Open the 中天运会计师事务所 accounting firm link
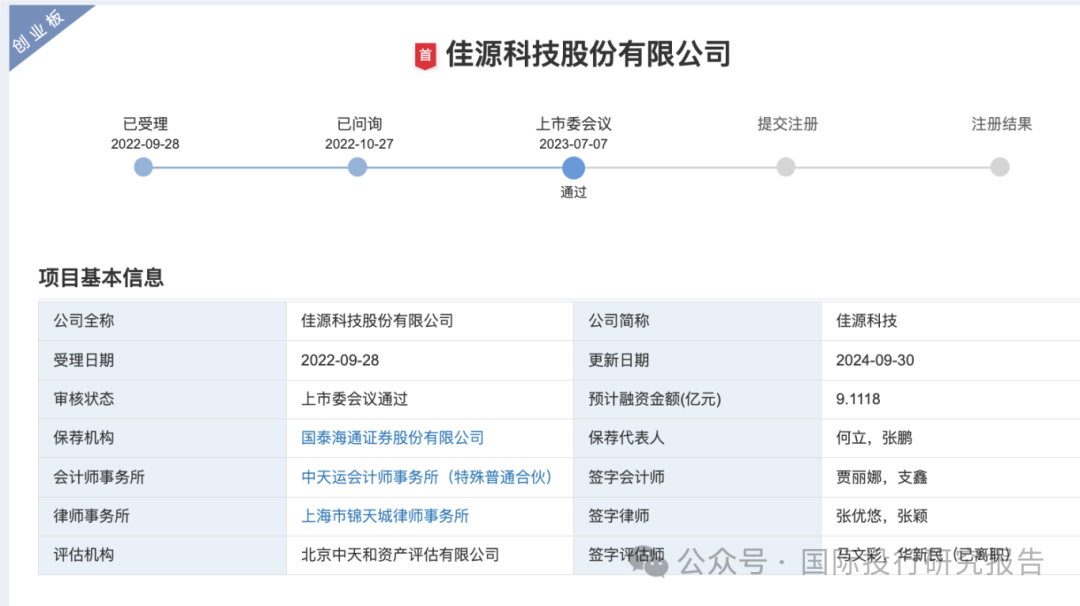Viewport: 1080px width, 606px height. click(427, 477)
